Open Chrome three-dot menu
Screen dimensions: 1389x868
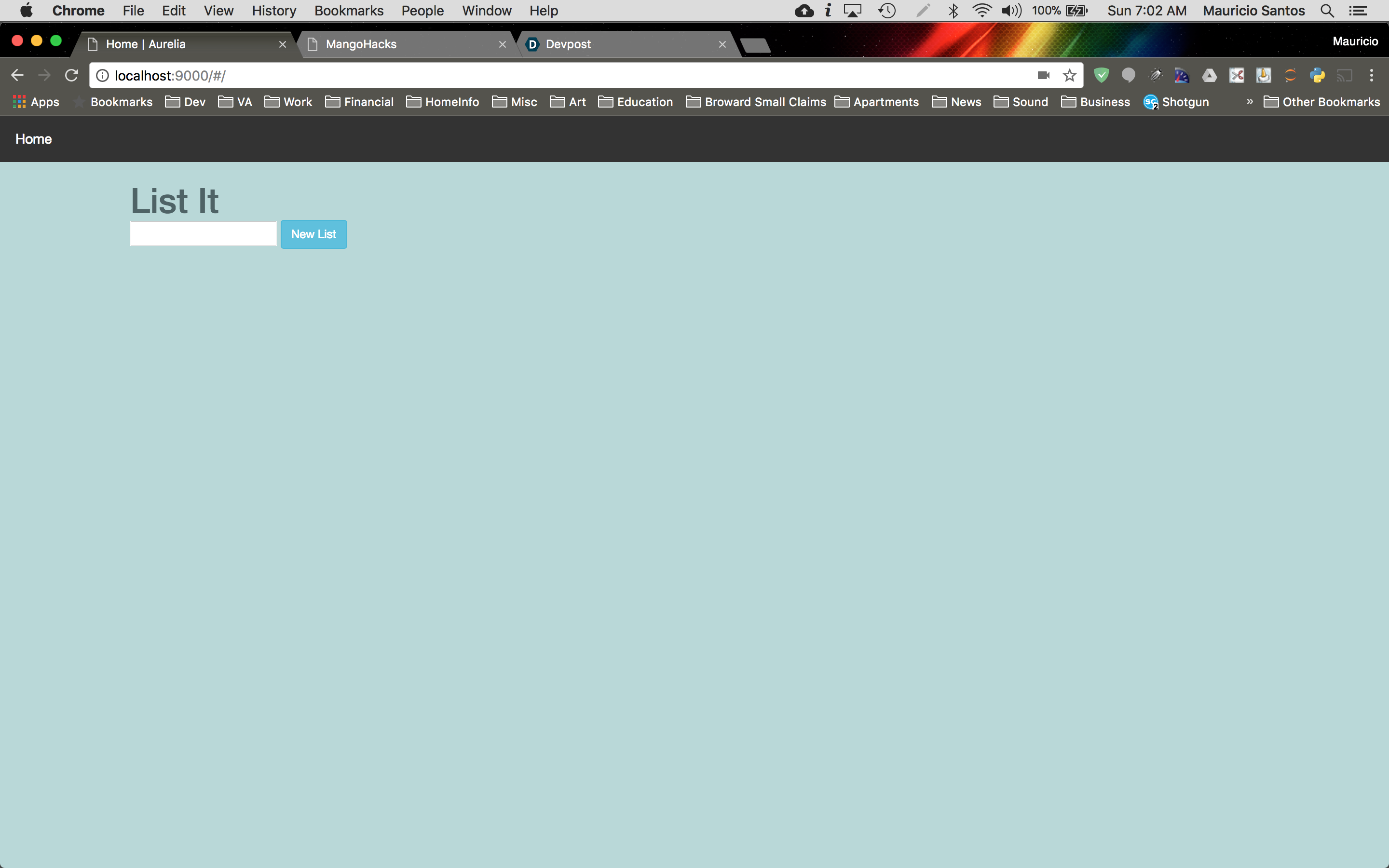click(x=1371, y=75)
